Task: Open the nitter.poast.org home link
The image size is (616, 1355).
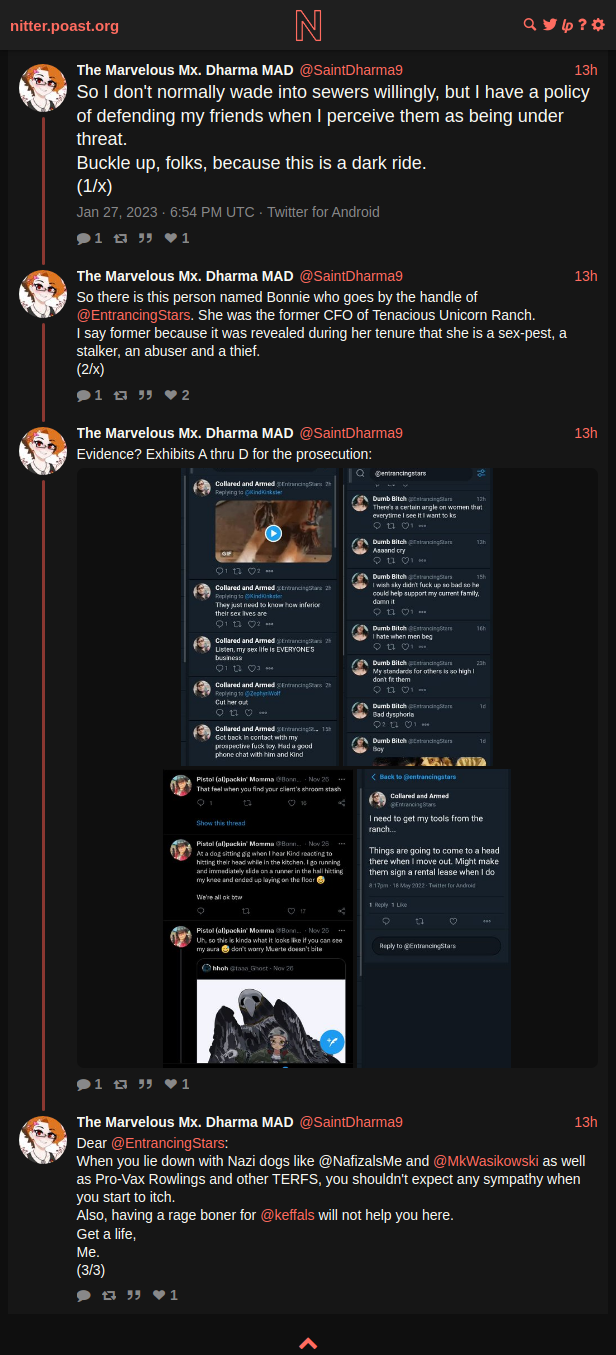Action: coord(65,25)
